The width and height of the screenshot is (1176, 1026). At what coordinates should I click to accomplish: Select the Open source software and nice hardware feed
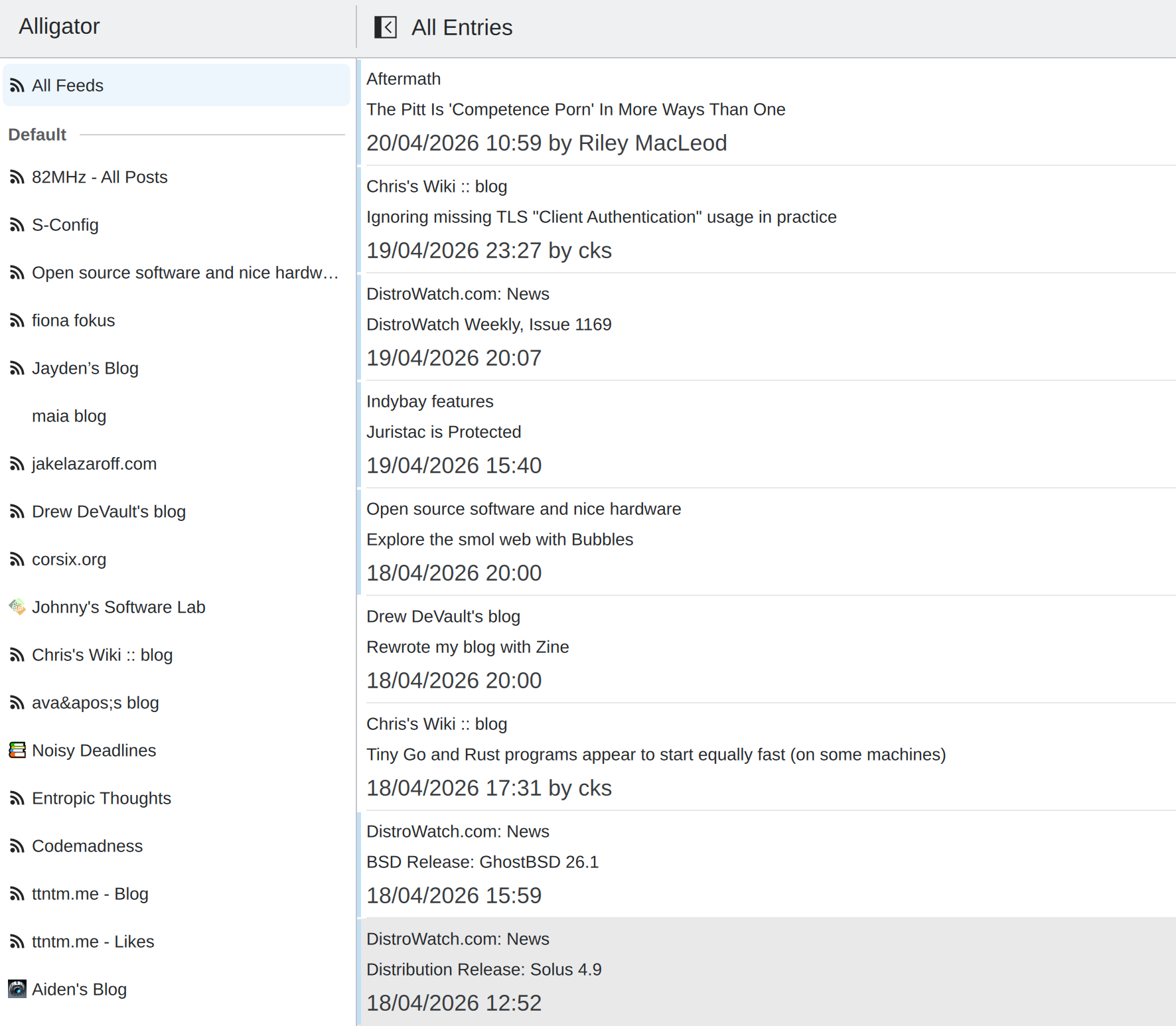[177, 273]
